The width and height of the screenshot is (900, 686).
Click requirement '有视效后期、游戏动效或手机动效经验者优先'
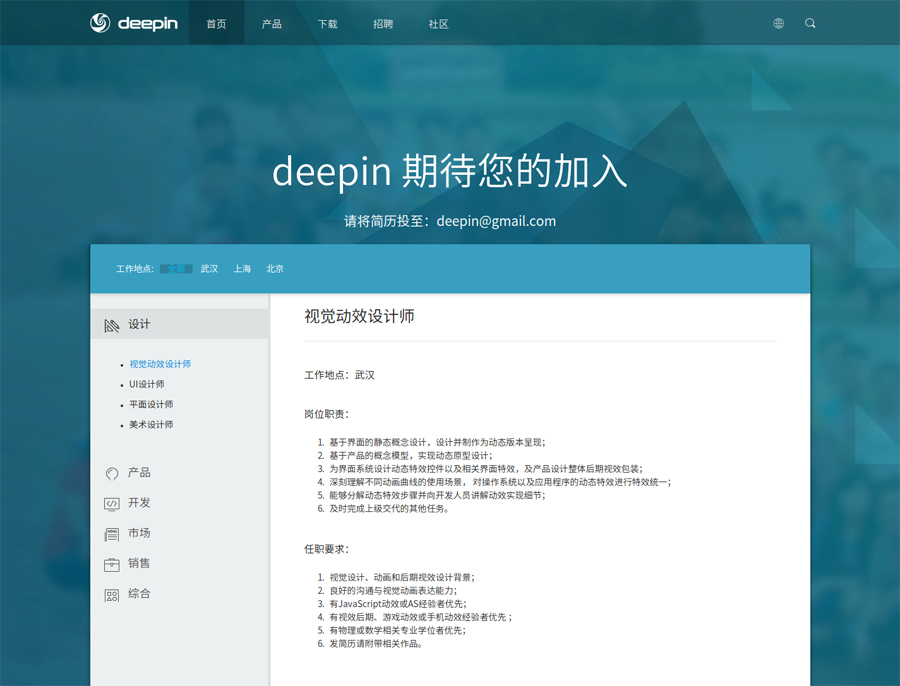420,617
